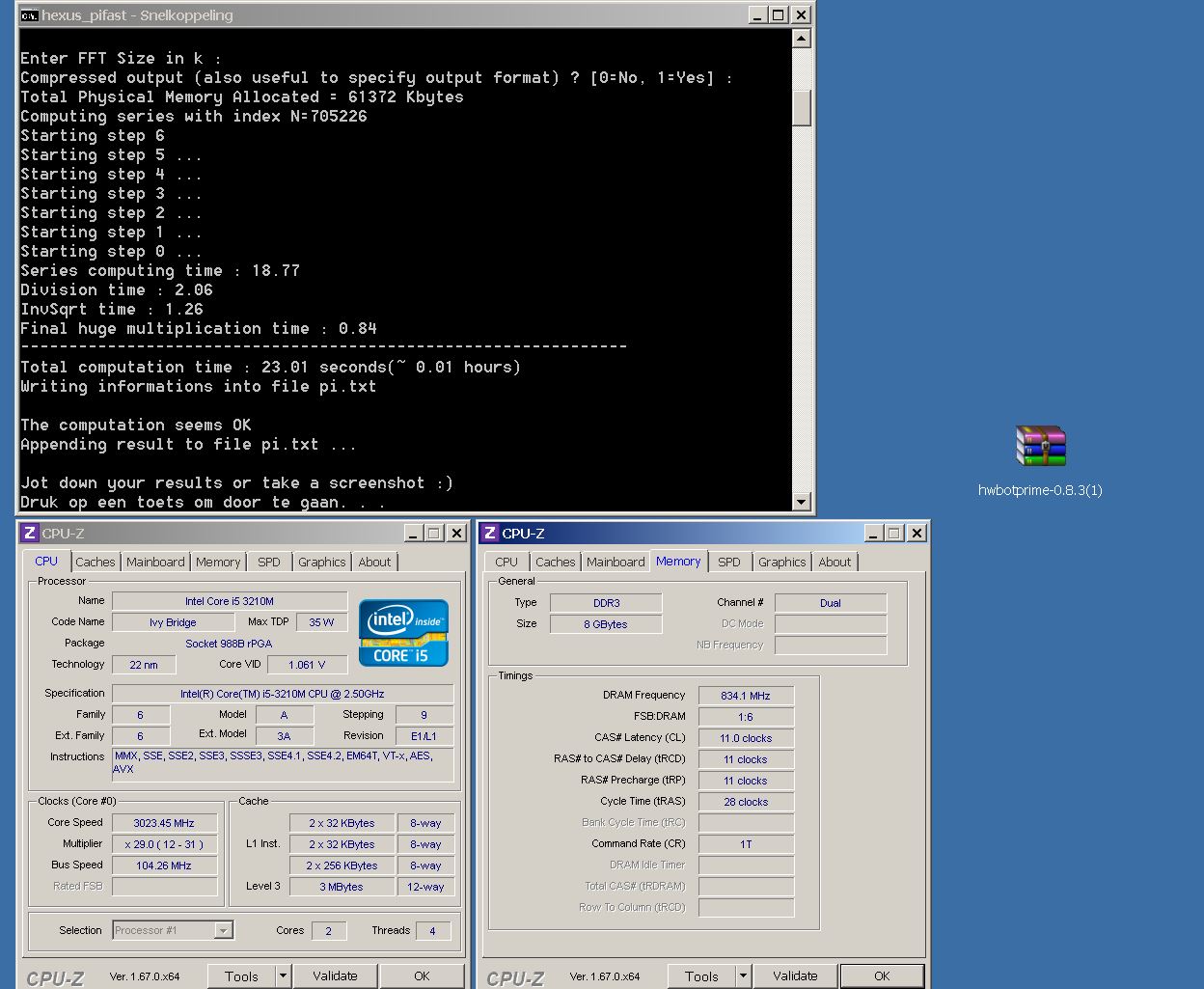This screenshot has width=1204, height=989.
Task: Minimize the right CPU-Z window
Action: click(872, 533)
